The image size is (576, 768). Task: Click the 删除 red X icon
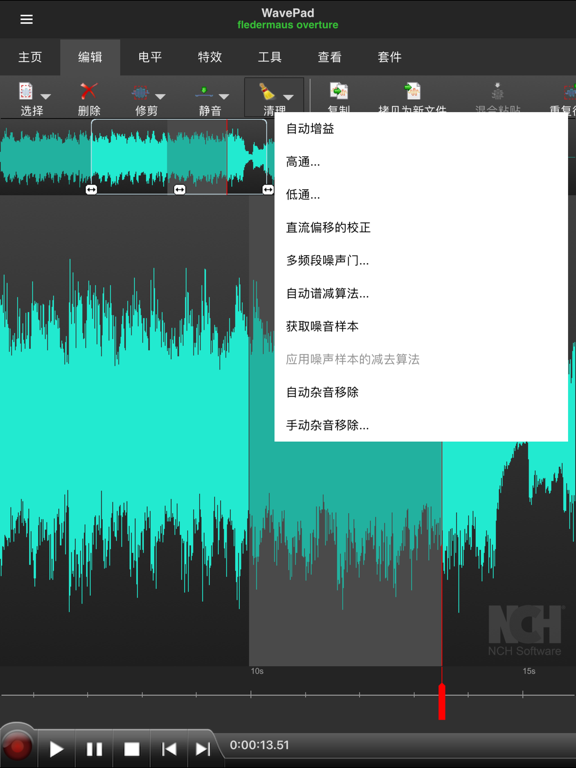89,91
